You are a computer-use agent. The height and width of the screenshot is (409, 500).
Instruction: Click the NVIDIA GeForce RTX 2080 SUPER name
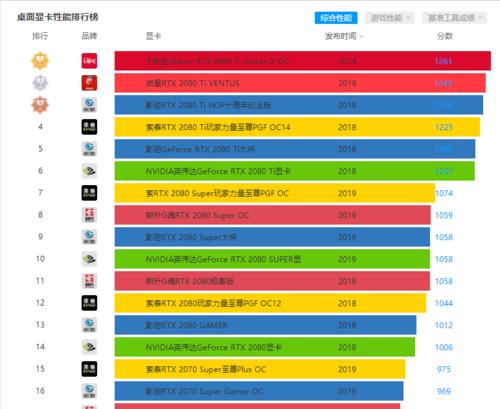point(223,259)
